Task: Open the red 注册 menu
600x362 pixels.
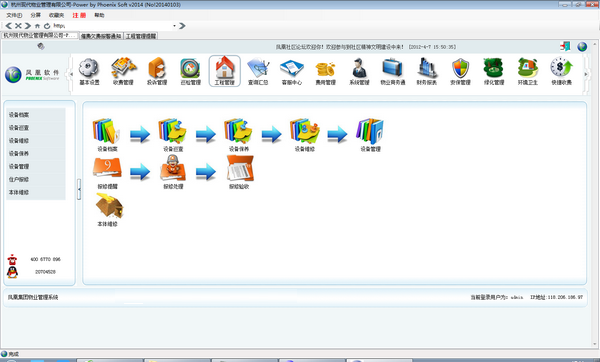Action: point(79,15)
